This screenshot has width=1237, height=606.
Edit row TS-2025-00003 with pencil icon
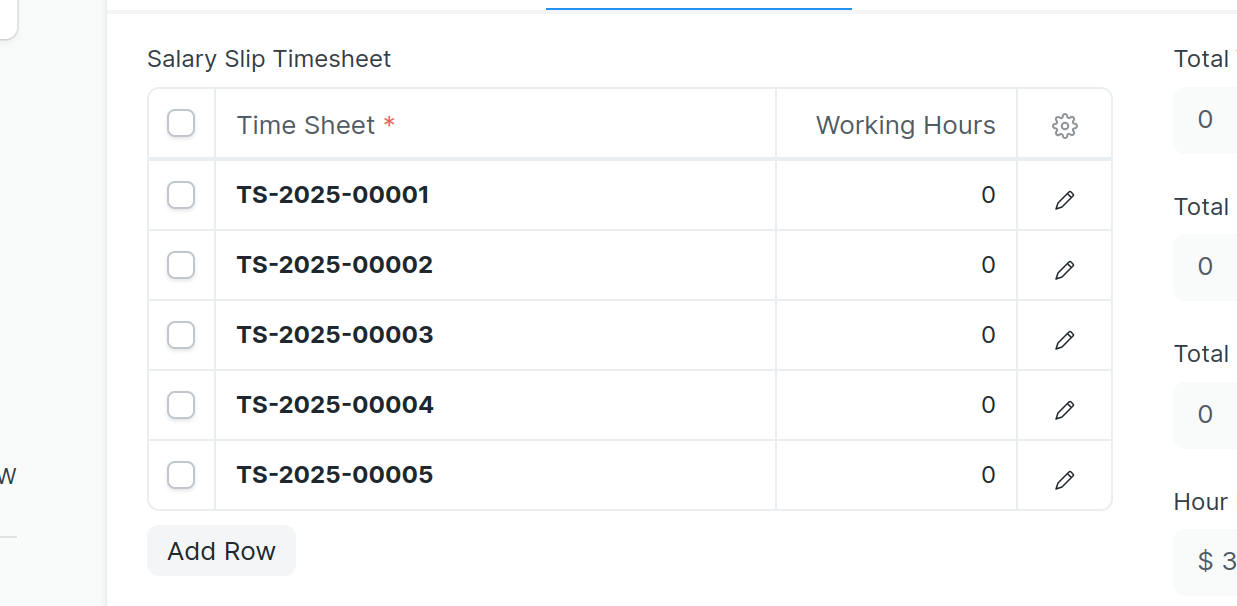click(1065, 340)
